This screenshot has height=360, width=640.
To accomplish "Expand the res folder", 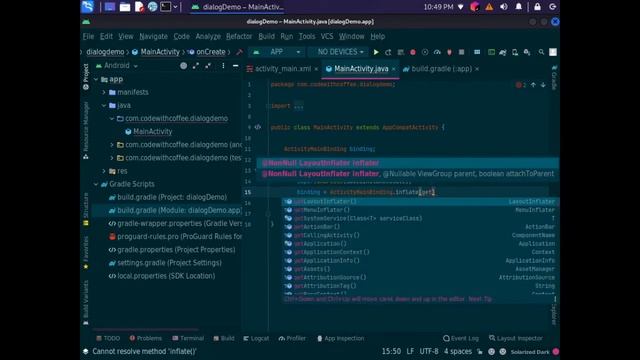I will (x=104, y=171).
